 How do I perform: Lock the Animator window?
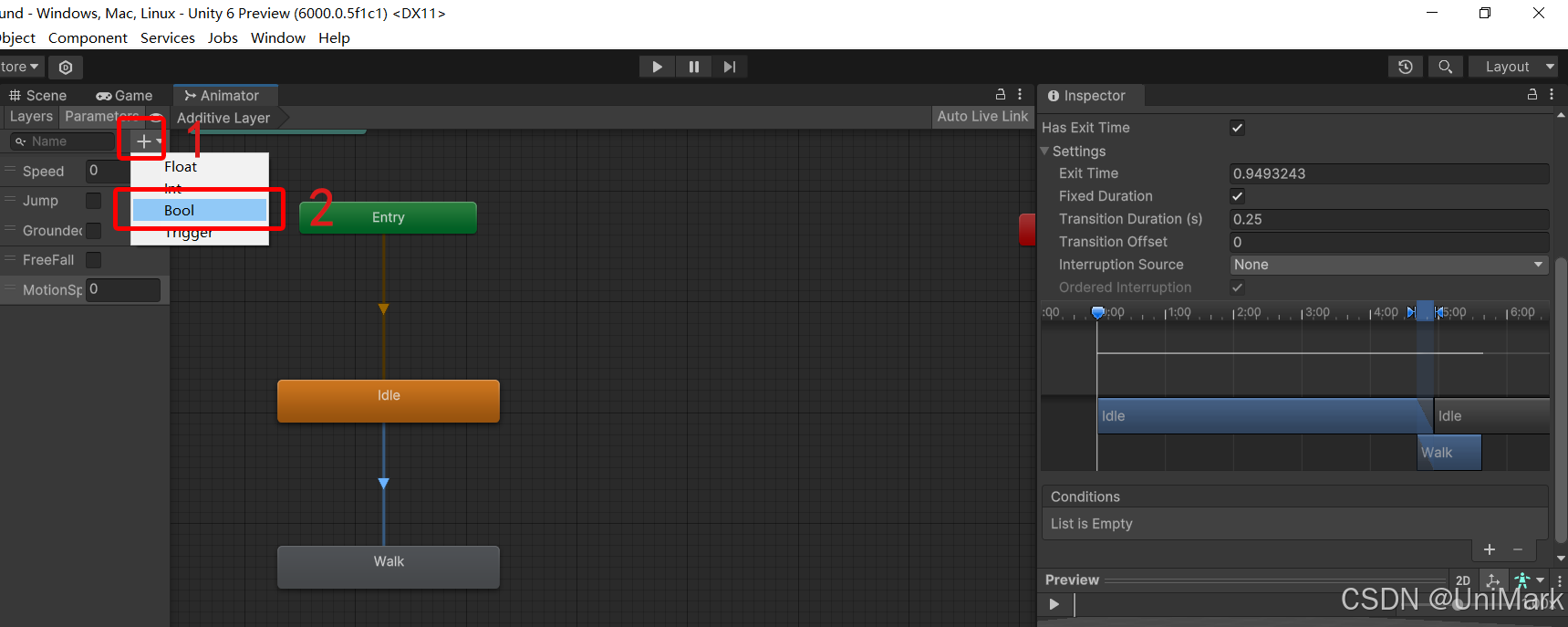(1001, 95)
